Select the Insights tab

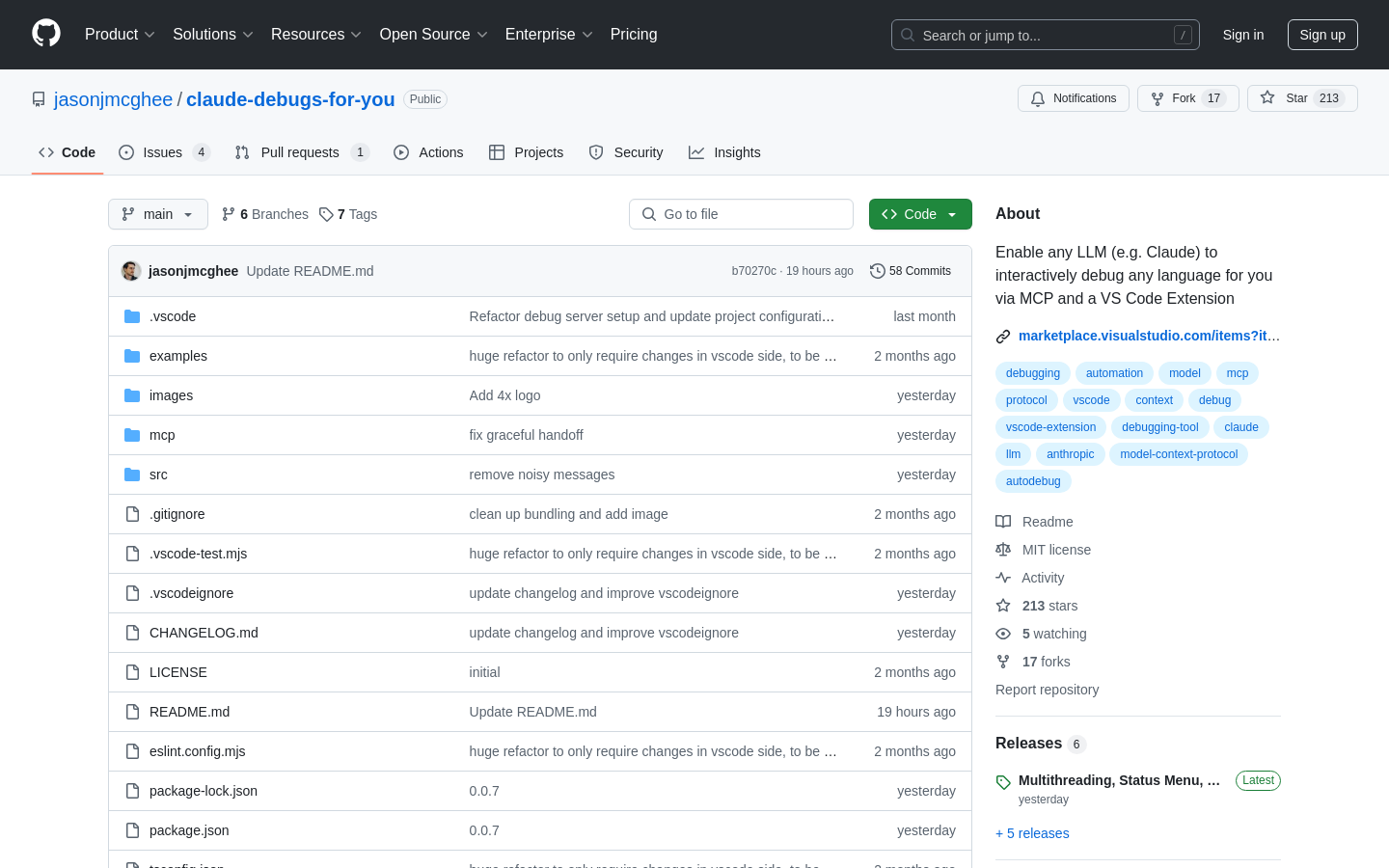point(724,152)
